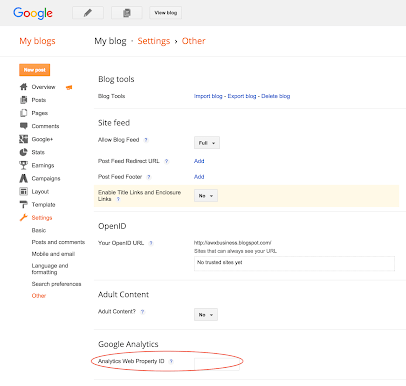This screenshot has height=386, width=406.
Task: Click the OpenID blogspot URL text
Action: [233, 243]
